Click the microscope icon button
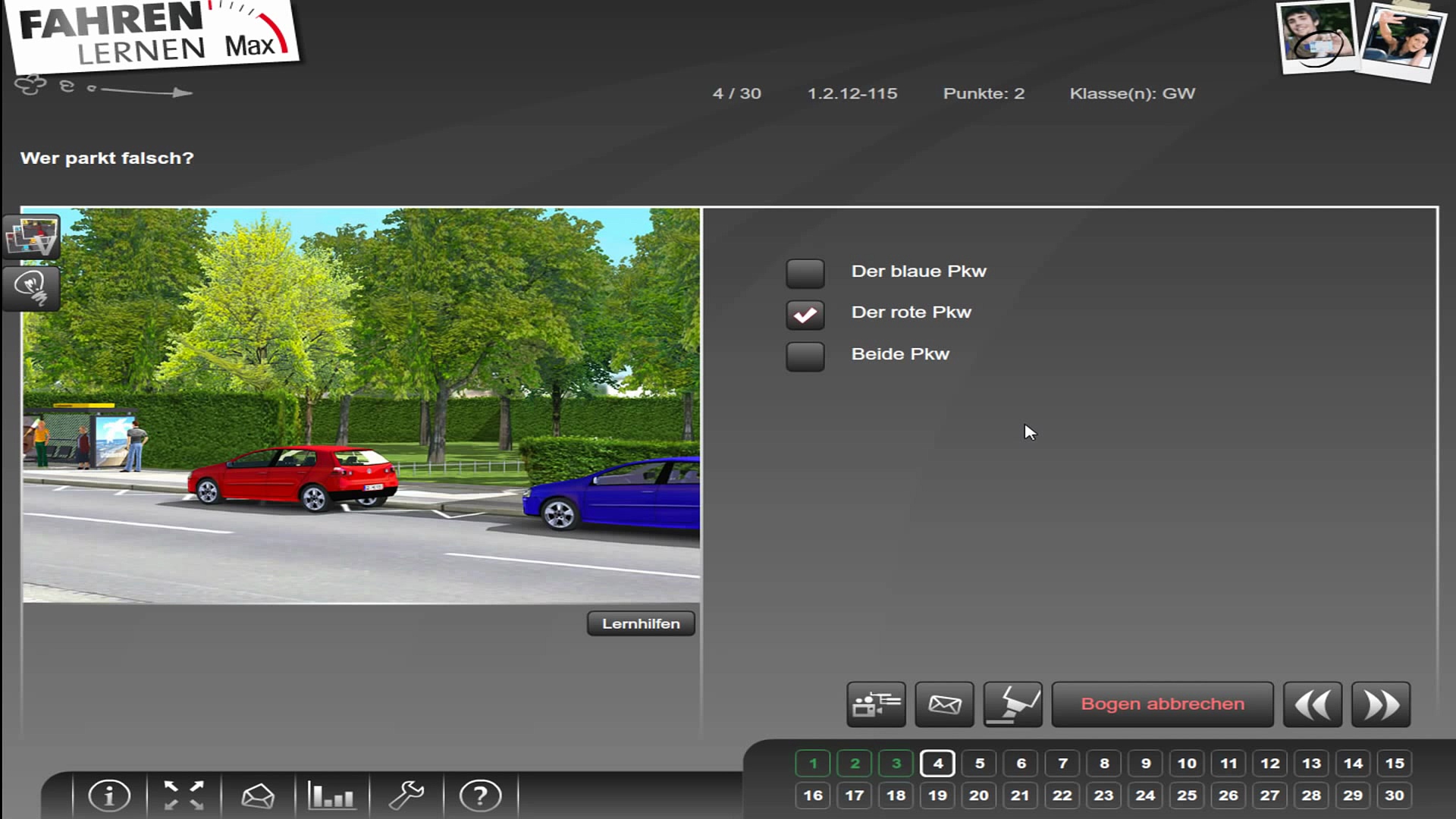 tap(1012, 704)
